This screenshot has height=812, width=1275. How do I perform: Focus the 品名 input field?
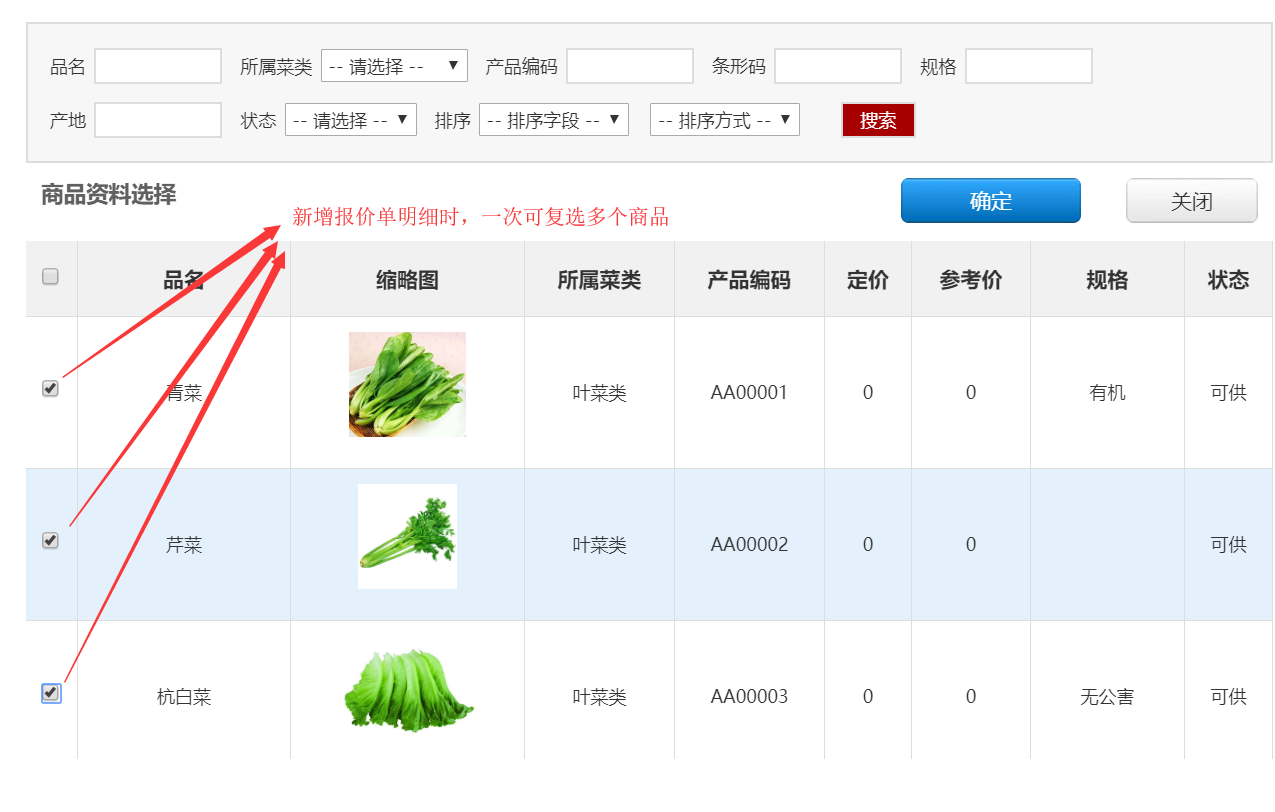point(158,66)
